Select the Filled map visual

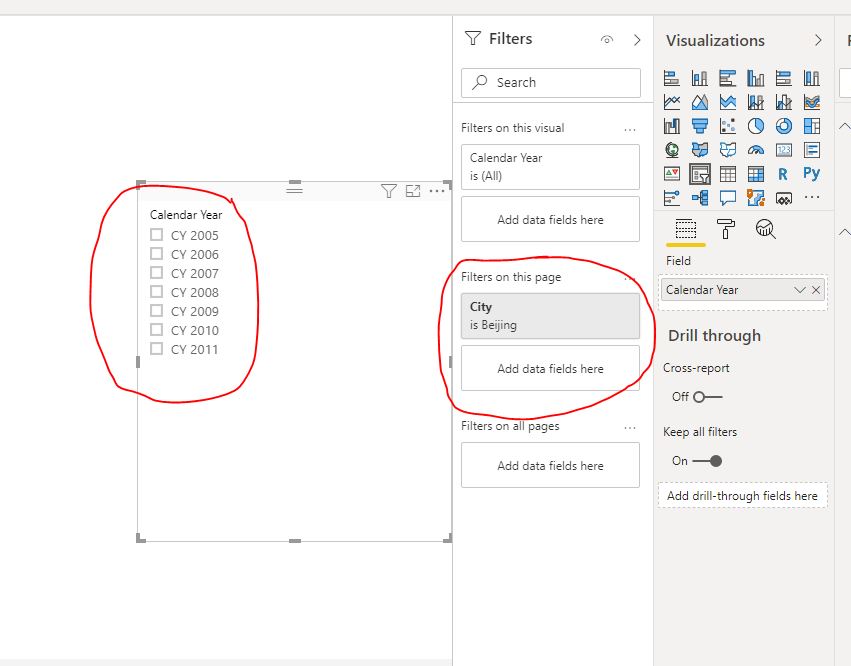pyautogui.click(x=700, y=150)
